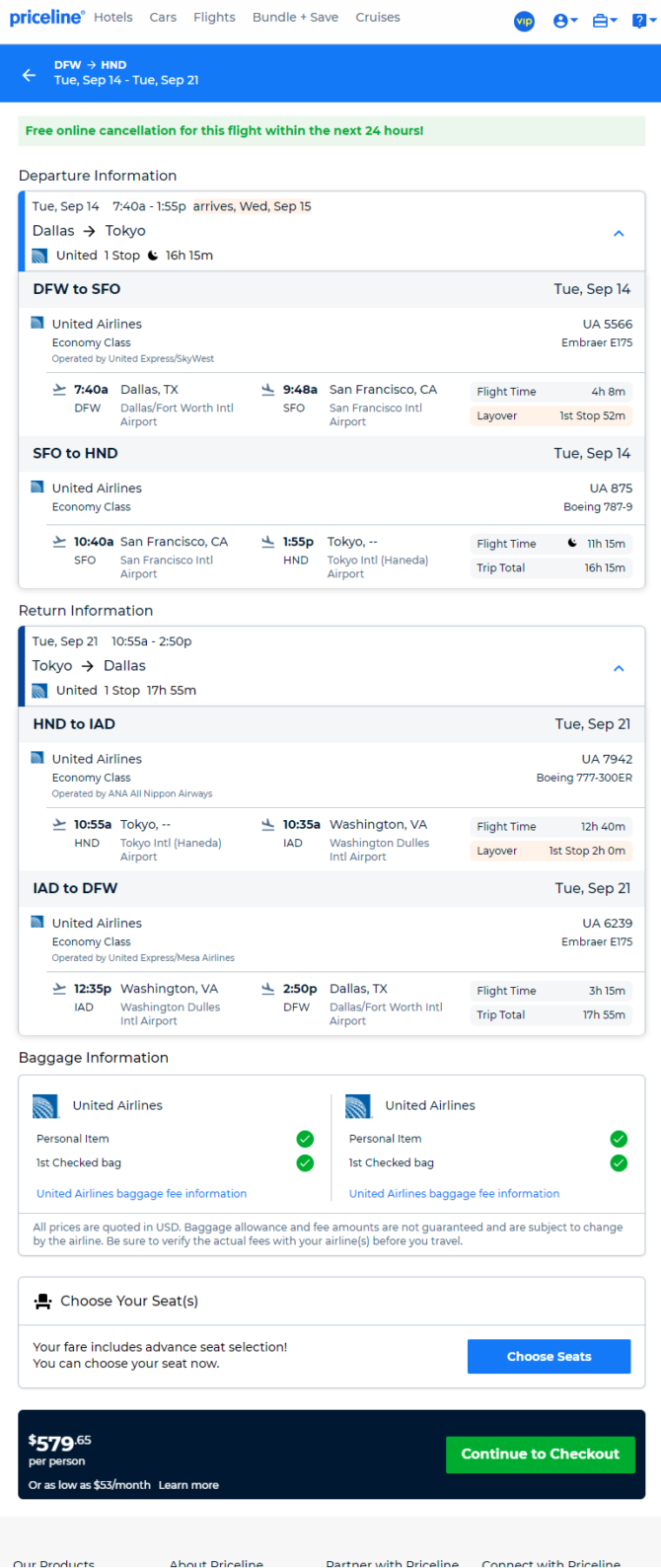Click takeoff icon beside 10:55a Tokyo
The height and width of the screenshot is (1568, 661).
(59, 825)
